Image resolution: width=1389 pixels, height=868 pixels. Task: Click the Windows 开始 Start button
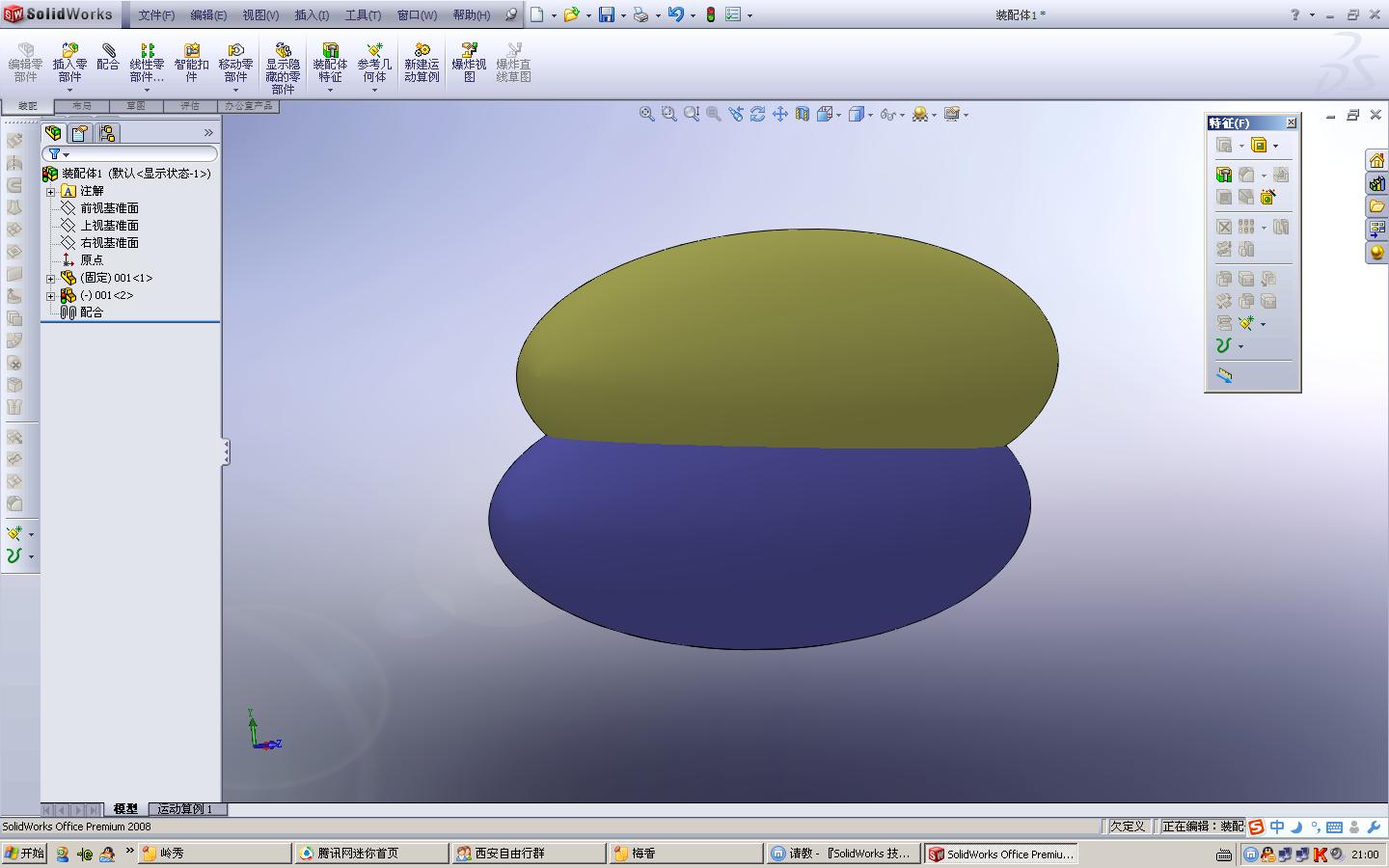pos(24,854)
